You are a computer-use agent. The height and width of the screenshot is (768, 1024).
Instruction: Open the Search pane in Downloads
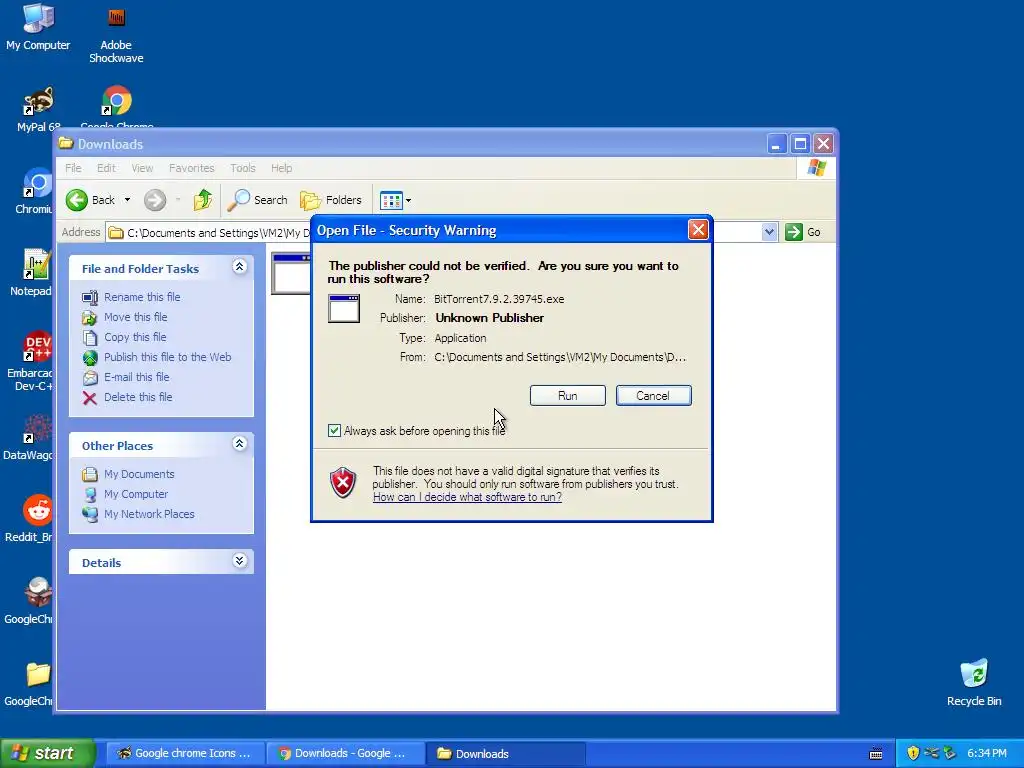257,200
